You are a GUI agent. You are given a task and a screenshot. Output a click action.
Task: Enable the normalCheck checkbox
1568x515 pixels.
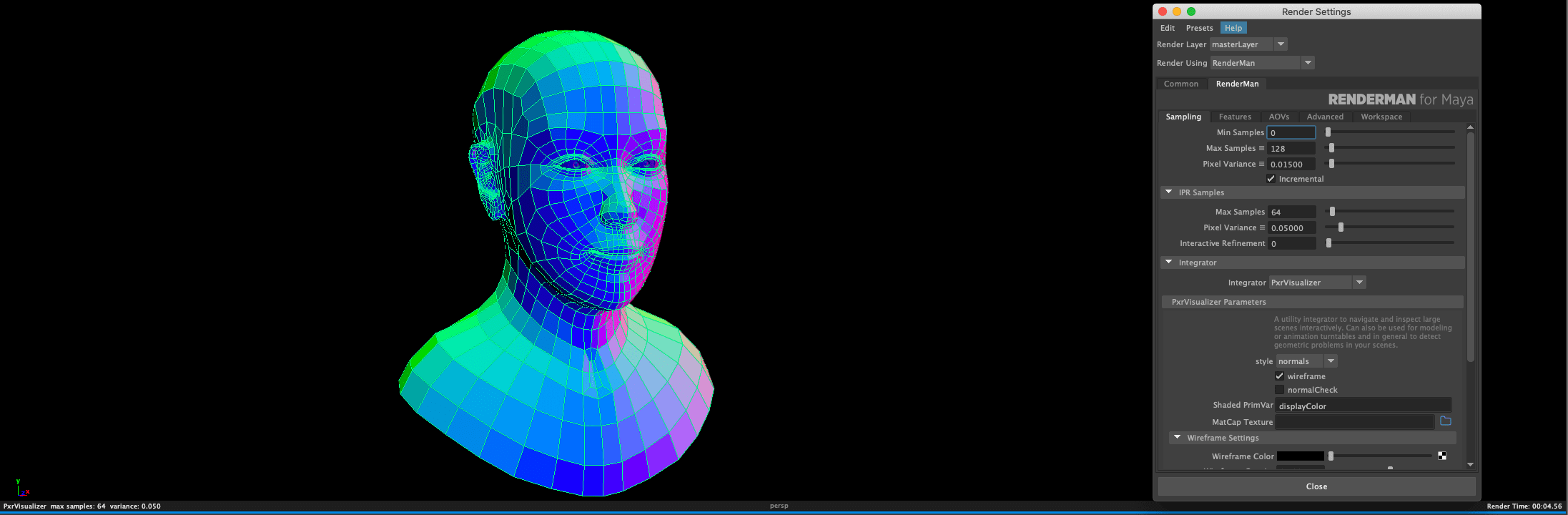[1279, 390]
